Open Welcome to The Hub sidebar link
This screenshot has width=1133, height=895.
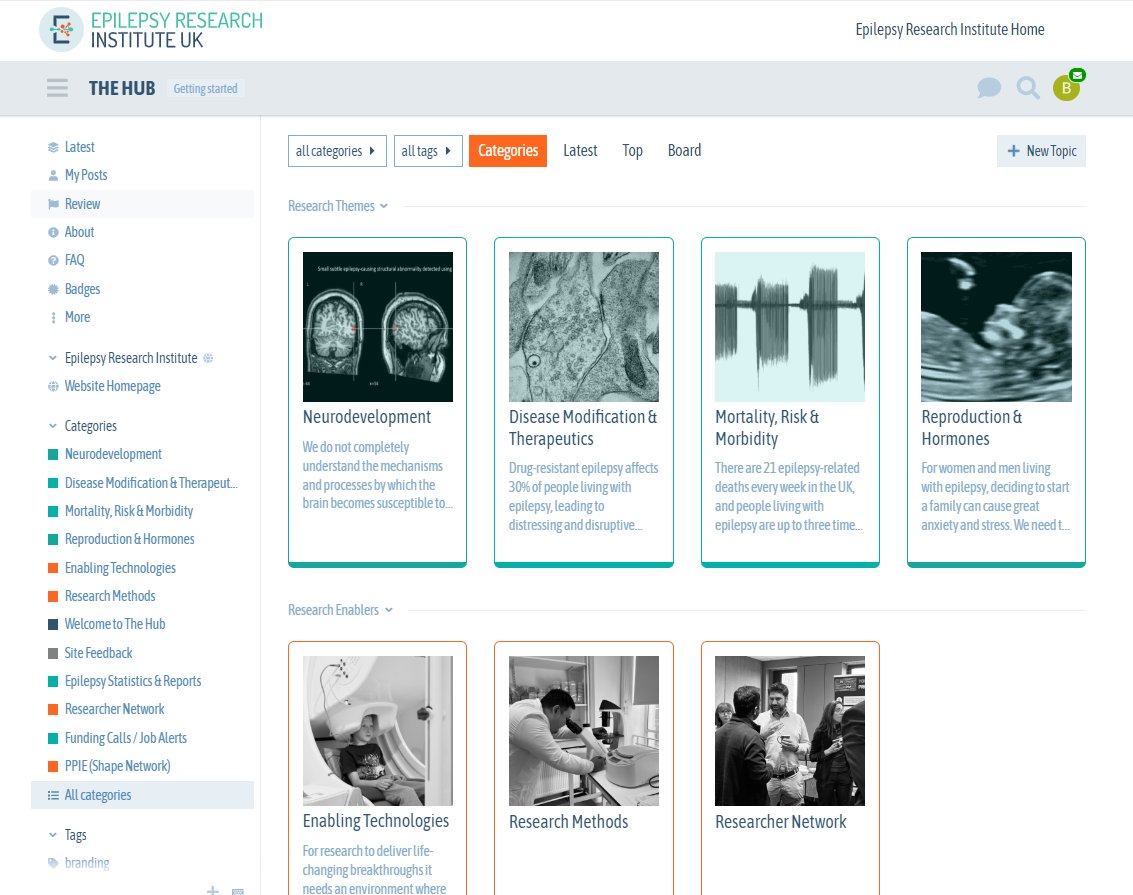pos(115,625)
